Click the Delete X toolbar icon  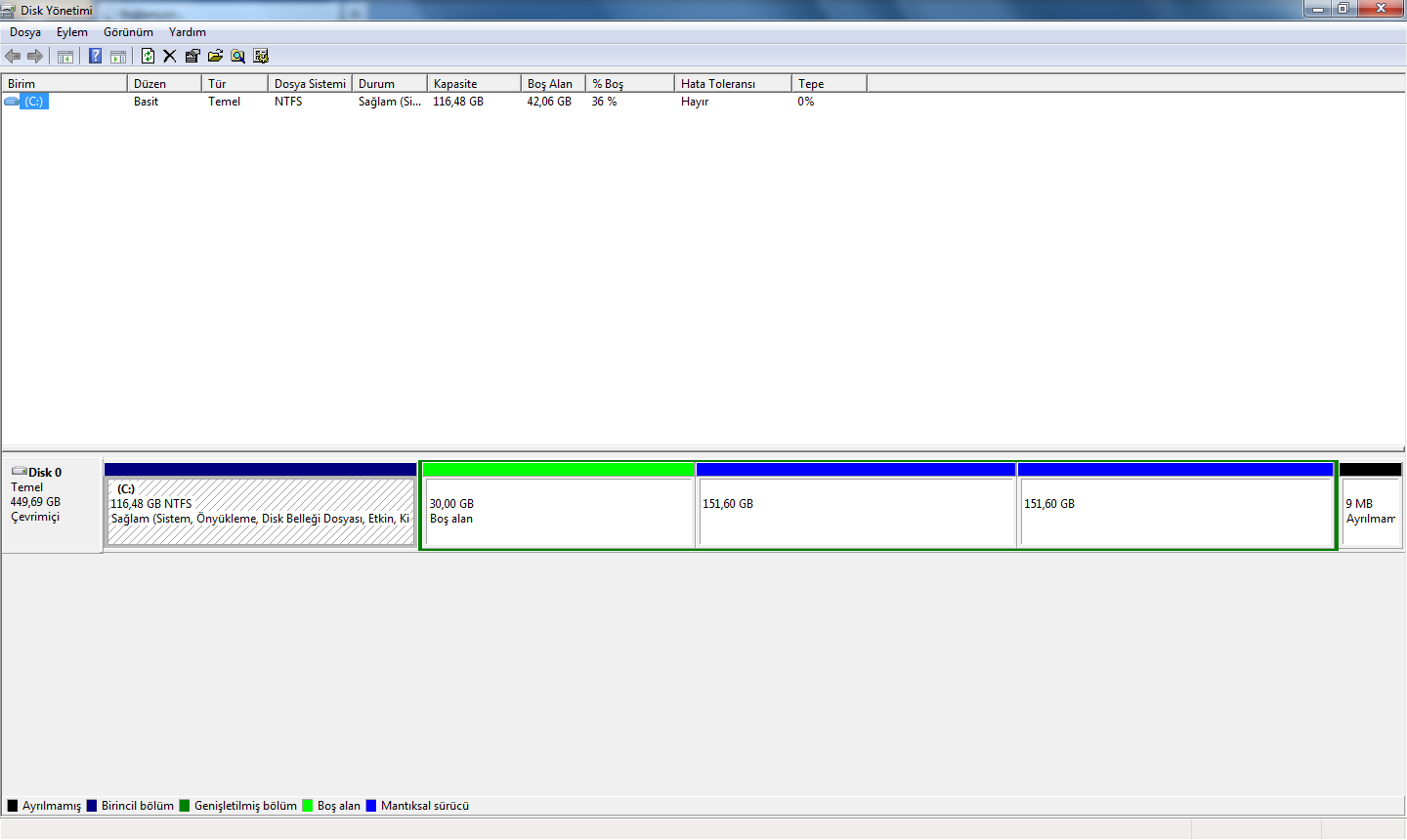pyautogui.click(x=169, y=57)
